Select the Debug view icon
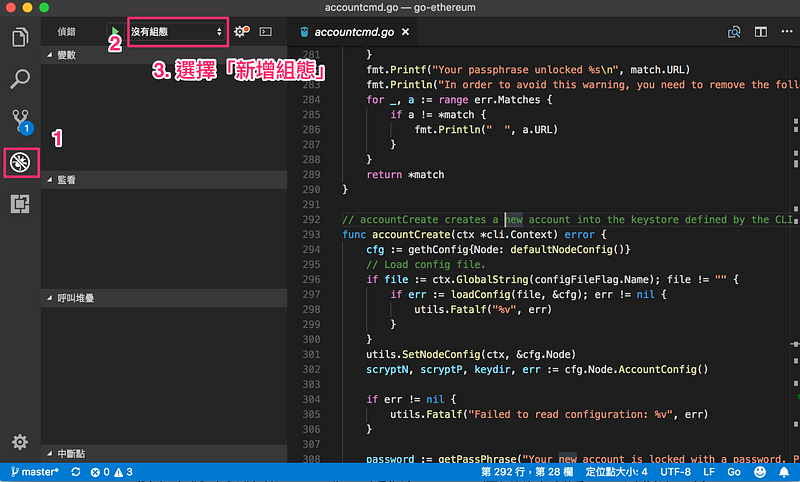This screenshot has width=800, height=482. pyautogui.click(x=20, y=162)
